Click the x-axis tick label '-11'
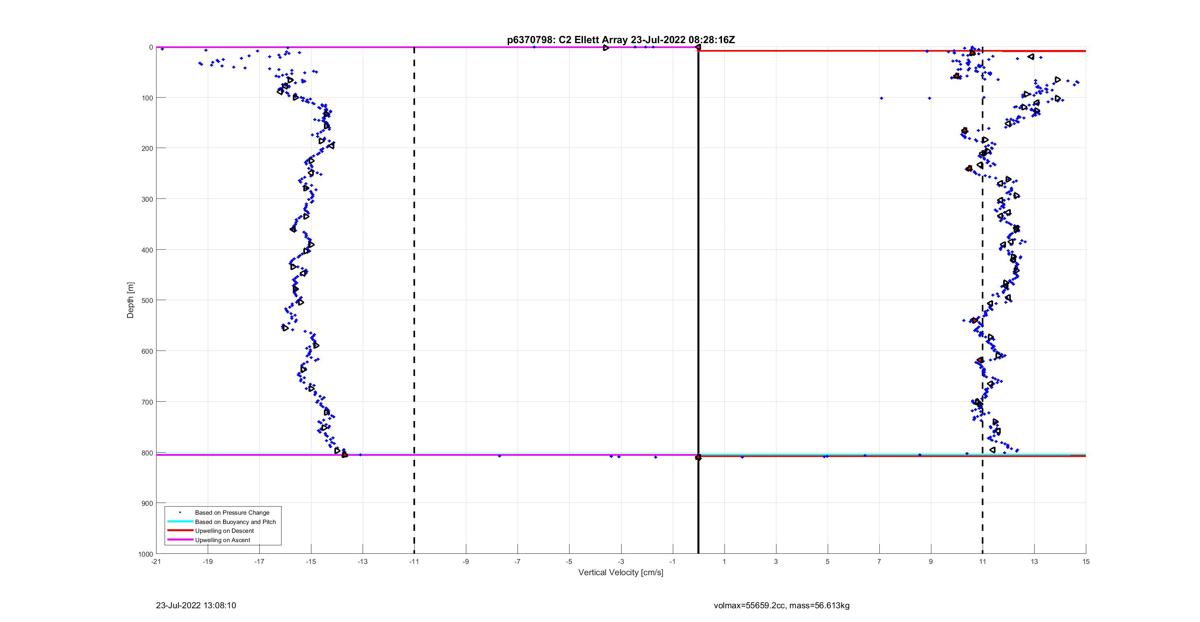The width and height of the screenshot is (1200, 622). pyautogui.click(x=414, y=561)
